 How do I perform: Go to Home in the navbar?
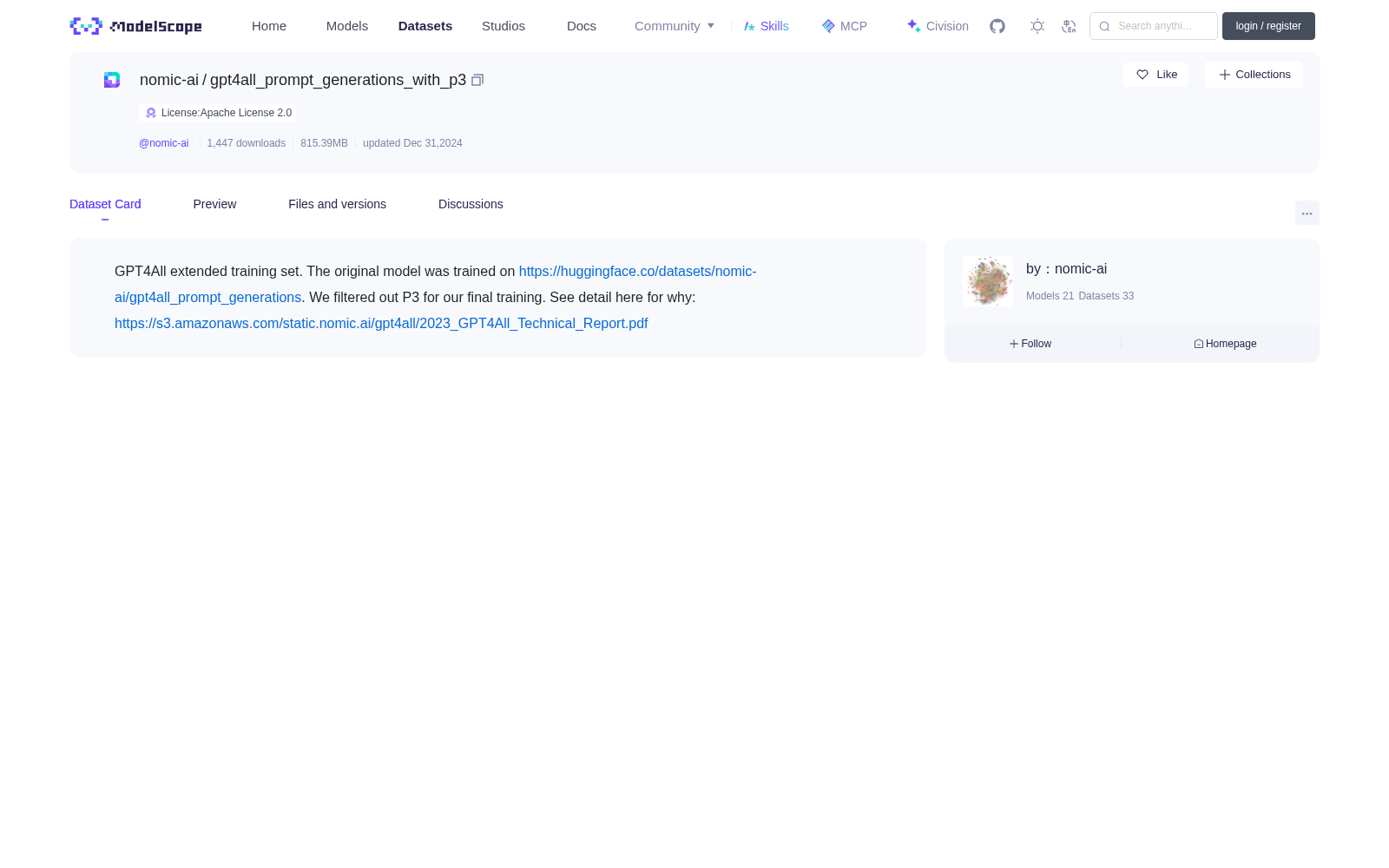269,26
